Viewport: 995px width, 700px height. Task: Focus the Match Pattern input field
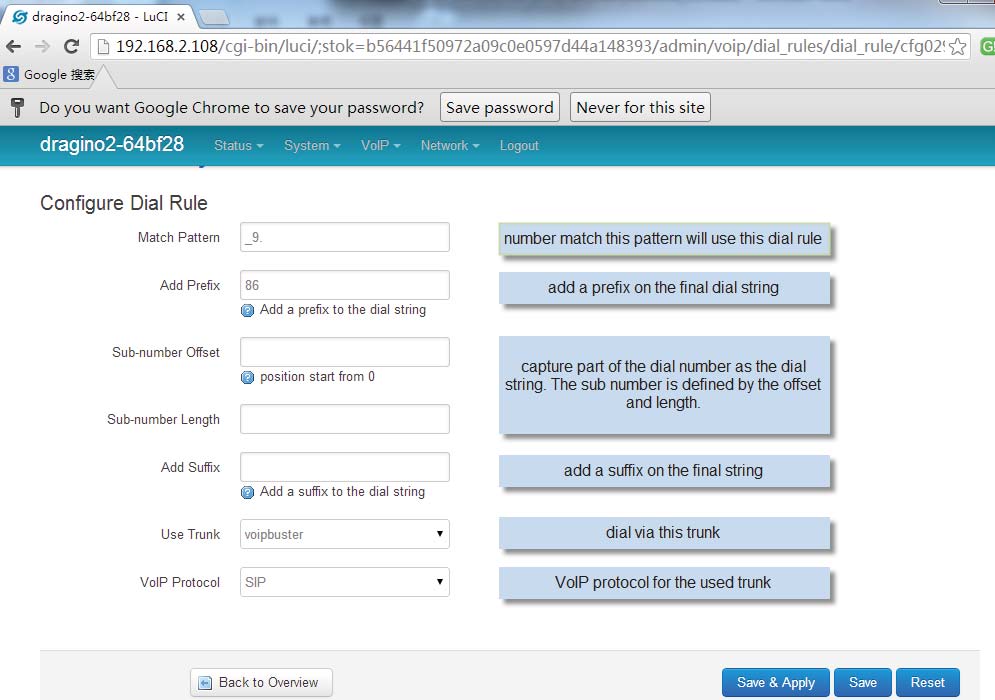(x=345, y=237)
